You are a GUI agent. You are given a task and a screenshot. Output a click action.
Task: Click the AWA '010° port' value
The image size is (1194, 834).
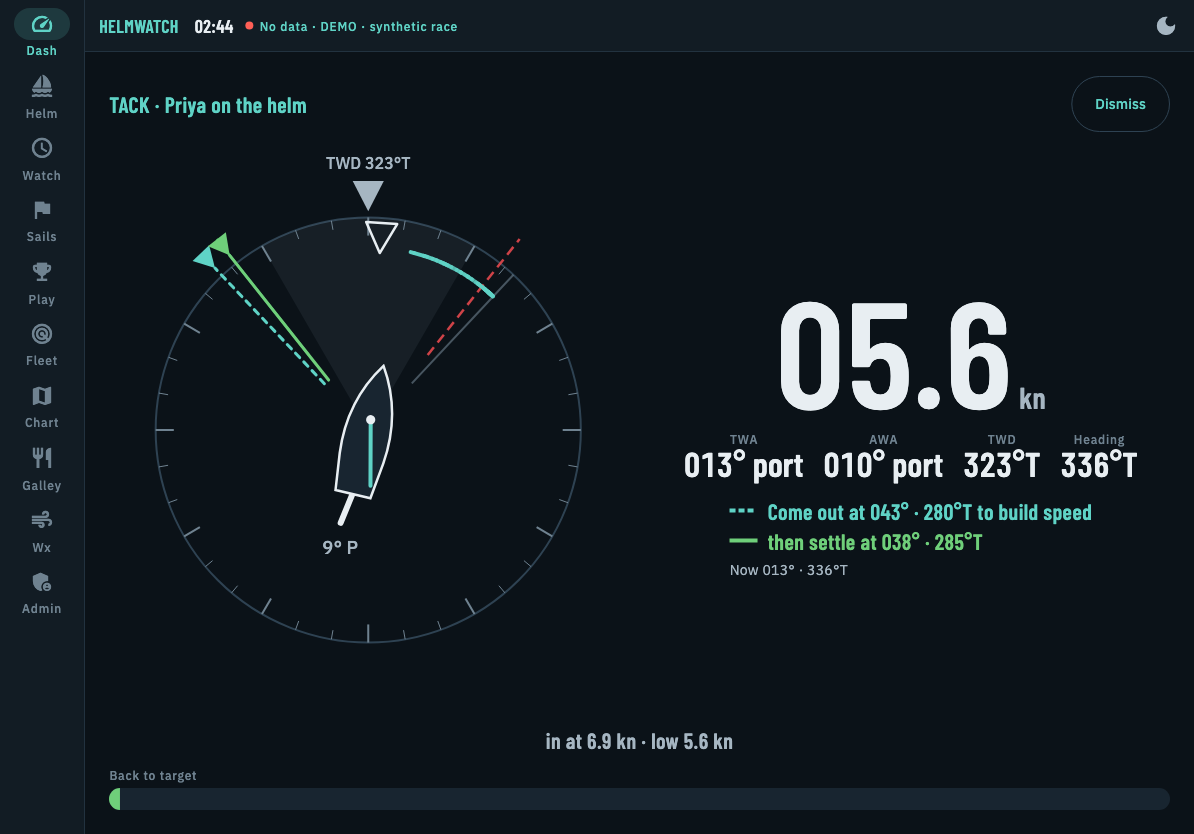click(x=883, y=465)
